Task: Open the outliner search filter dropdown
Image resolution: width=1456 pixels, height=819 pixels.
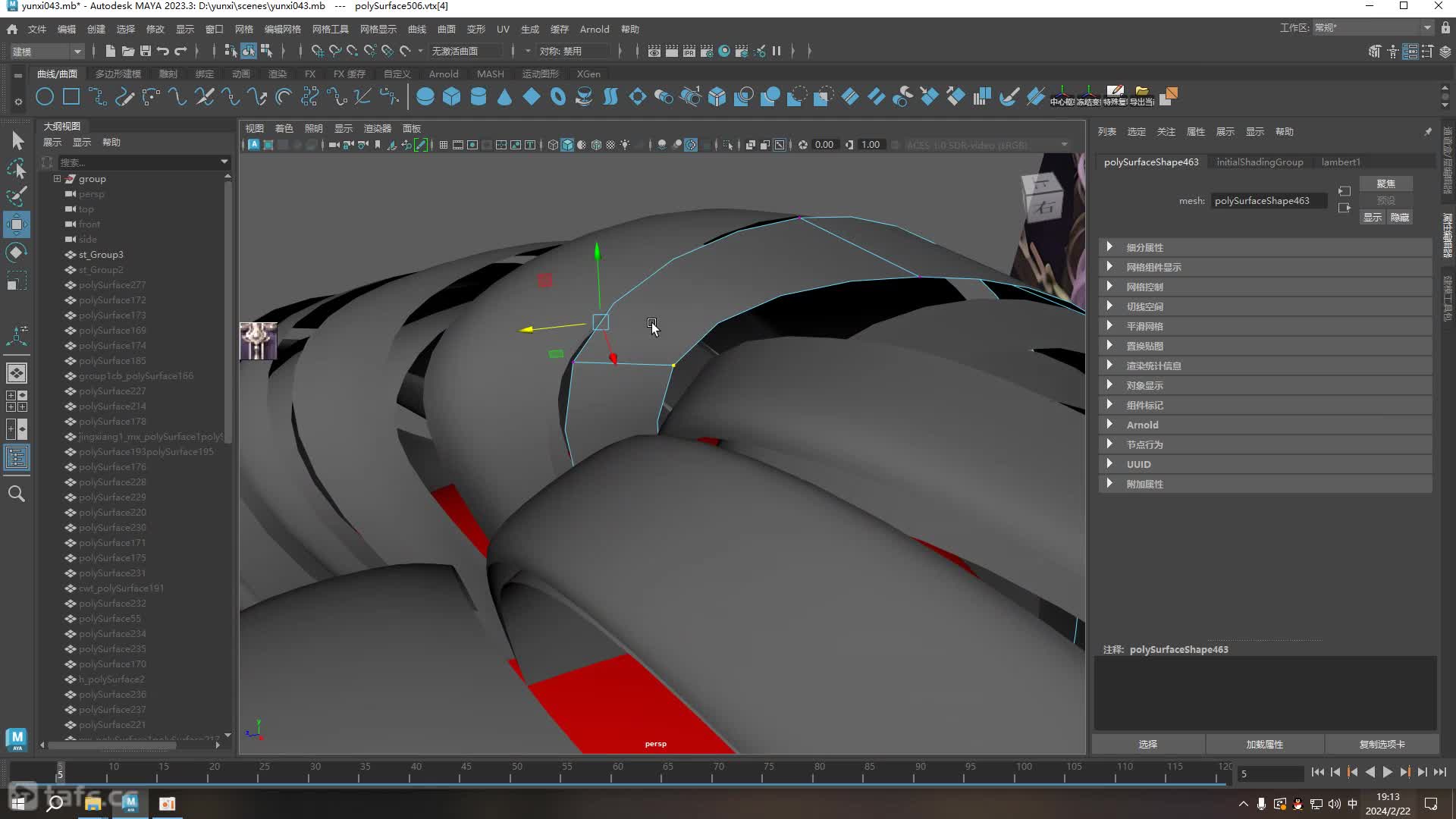Action: (224, 162)
